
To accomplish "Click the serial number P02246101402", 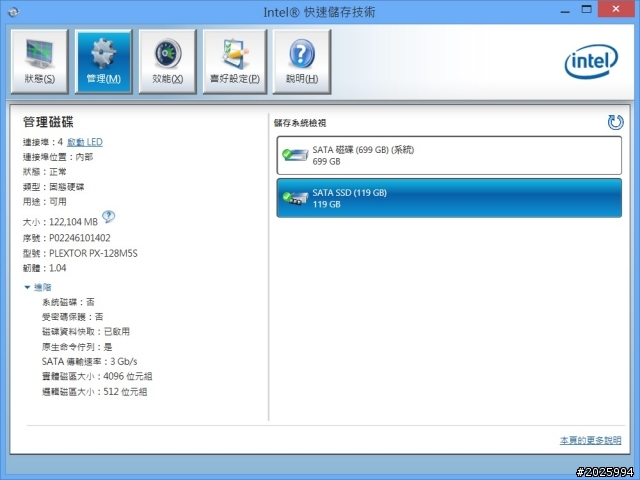I will click(x=80, y=238).
